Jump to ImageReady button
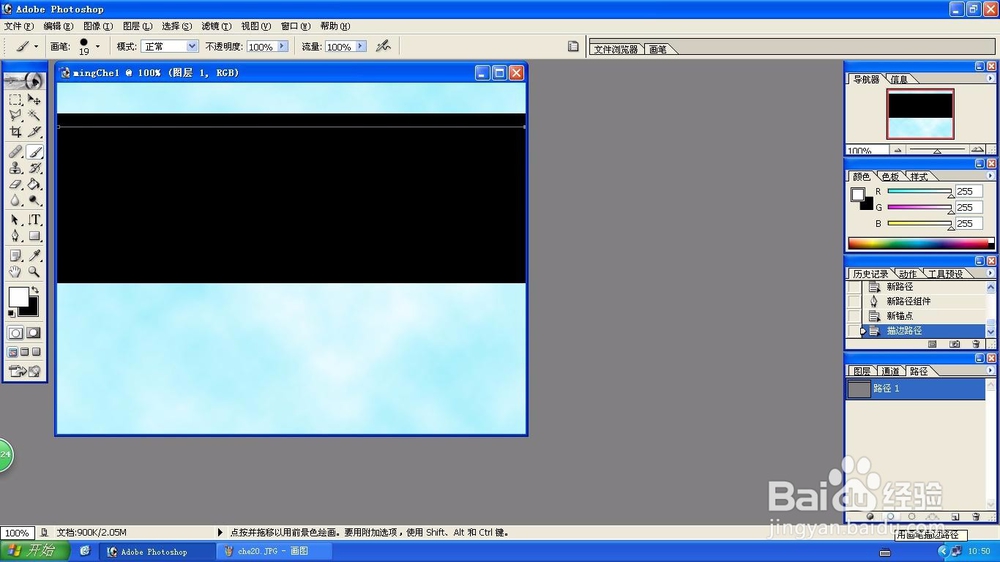The width and height of the screenshot is (1000, 562). pos(24,371)
